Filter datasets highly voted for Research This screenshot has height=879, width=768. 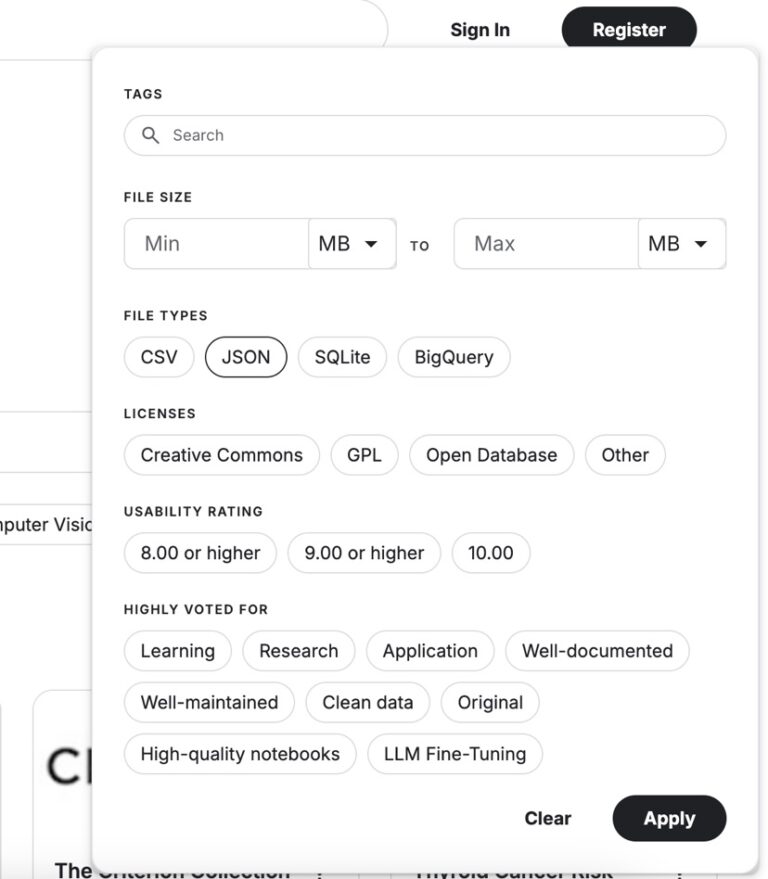[x=298, y=651]
